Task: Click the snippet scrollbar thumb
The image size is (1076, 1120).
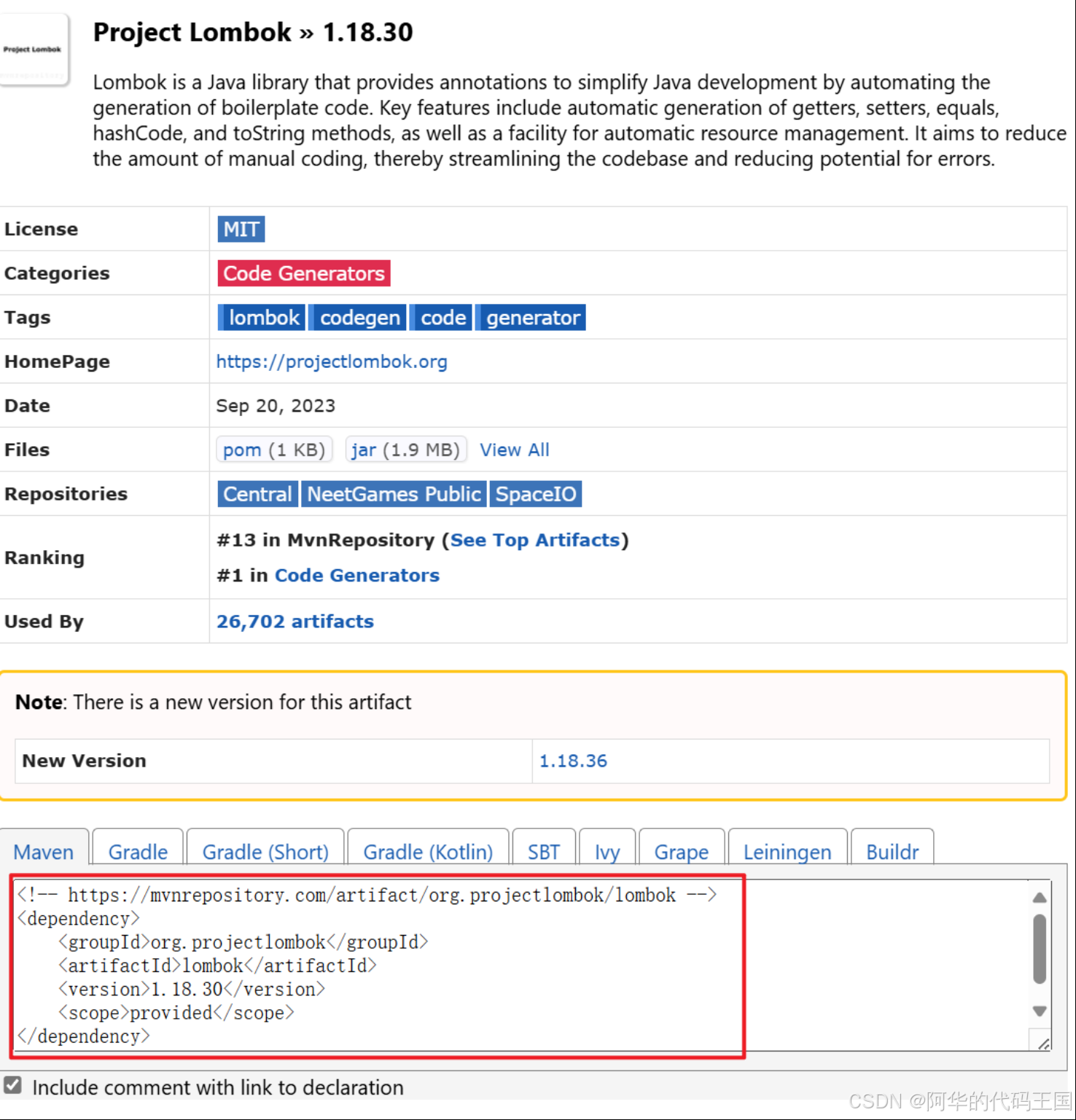Action: pyautogui.click(x=1040, y=949)
